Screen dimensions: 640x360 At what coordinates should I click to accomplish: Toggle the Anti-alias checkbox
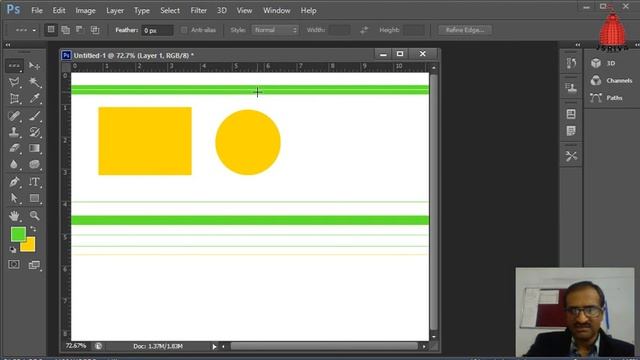184,30
